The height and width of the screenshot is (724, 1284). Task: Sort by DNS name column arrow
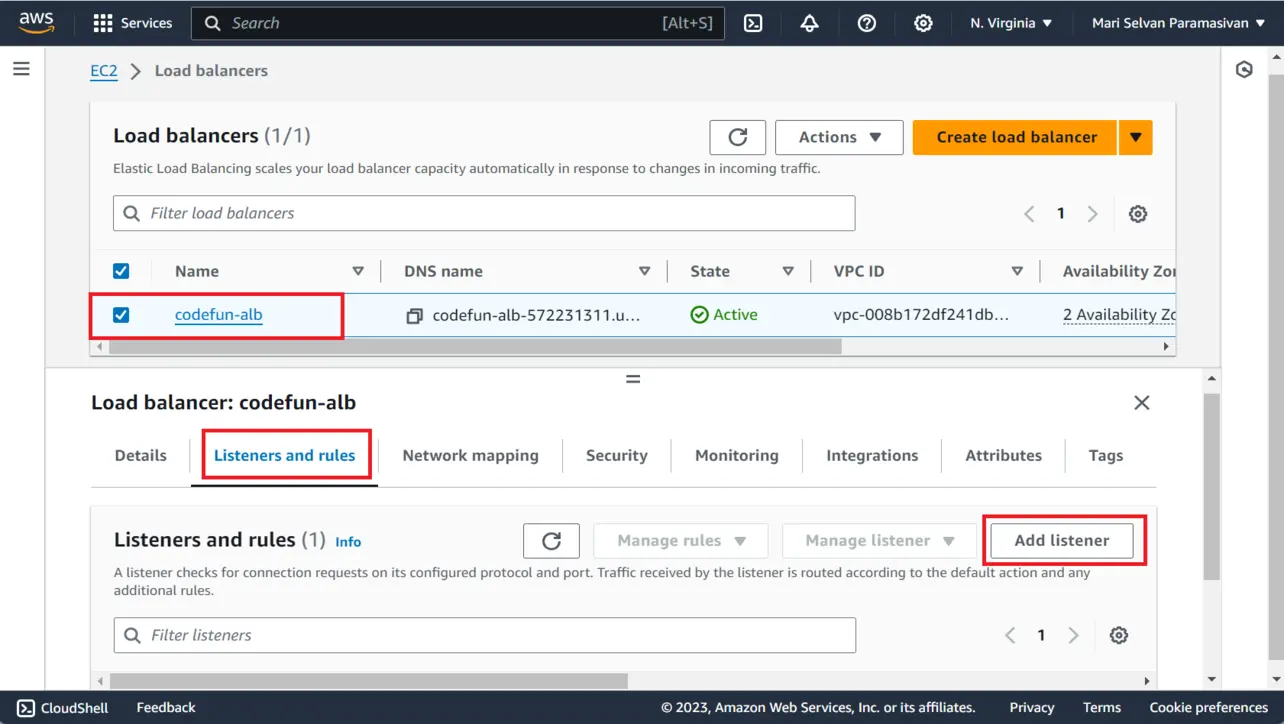644,271
